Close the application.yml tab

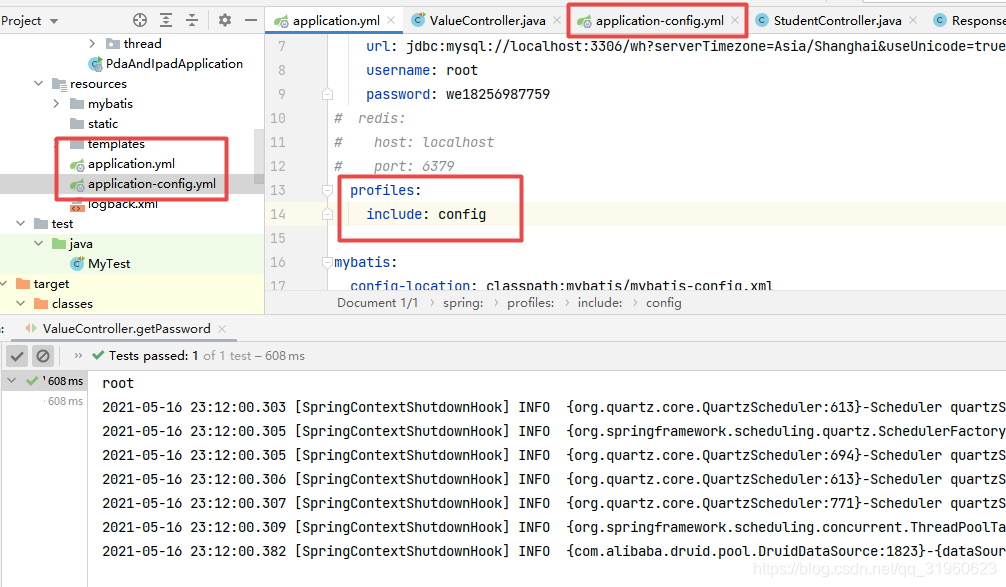click(391, 21)
